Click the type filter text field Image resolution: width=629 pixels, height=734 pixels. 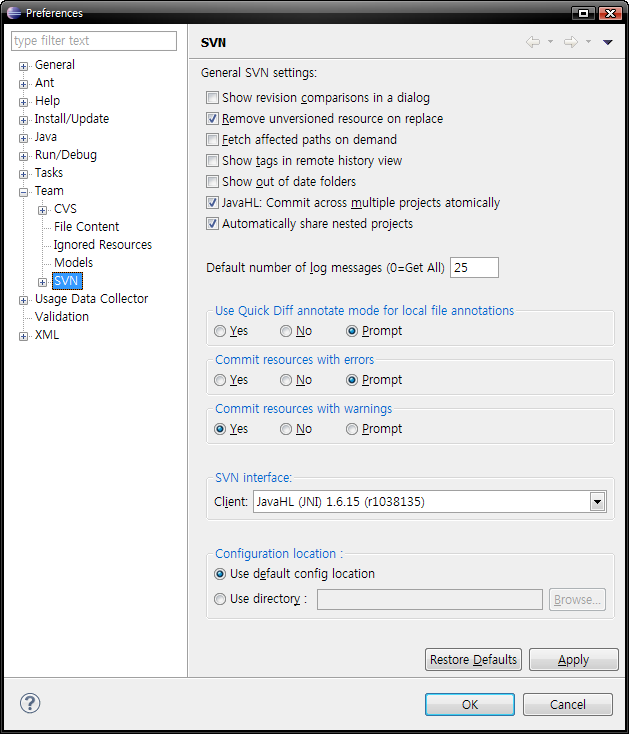[x=94, y=41]
